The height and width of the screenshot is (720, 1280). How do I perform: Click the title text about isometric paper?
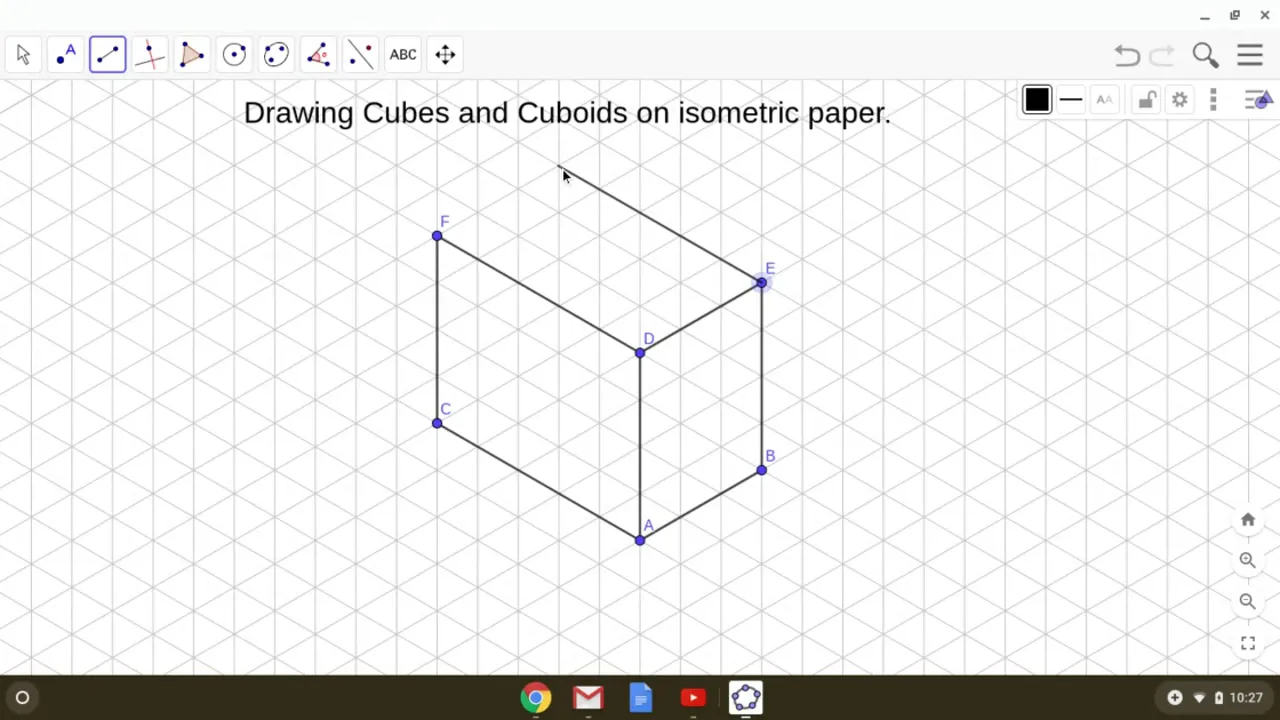click(x=567, y=113)
